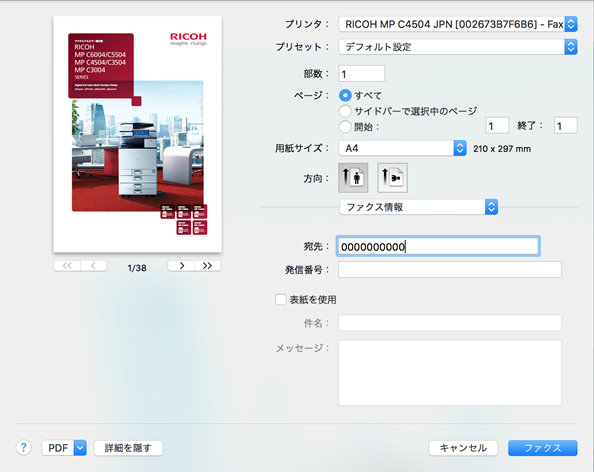Select landscape orientation icon

392,178
